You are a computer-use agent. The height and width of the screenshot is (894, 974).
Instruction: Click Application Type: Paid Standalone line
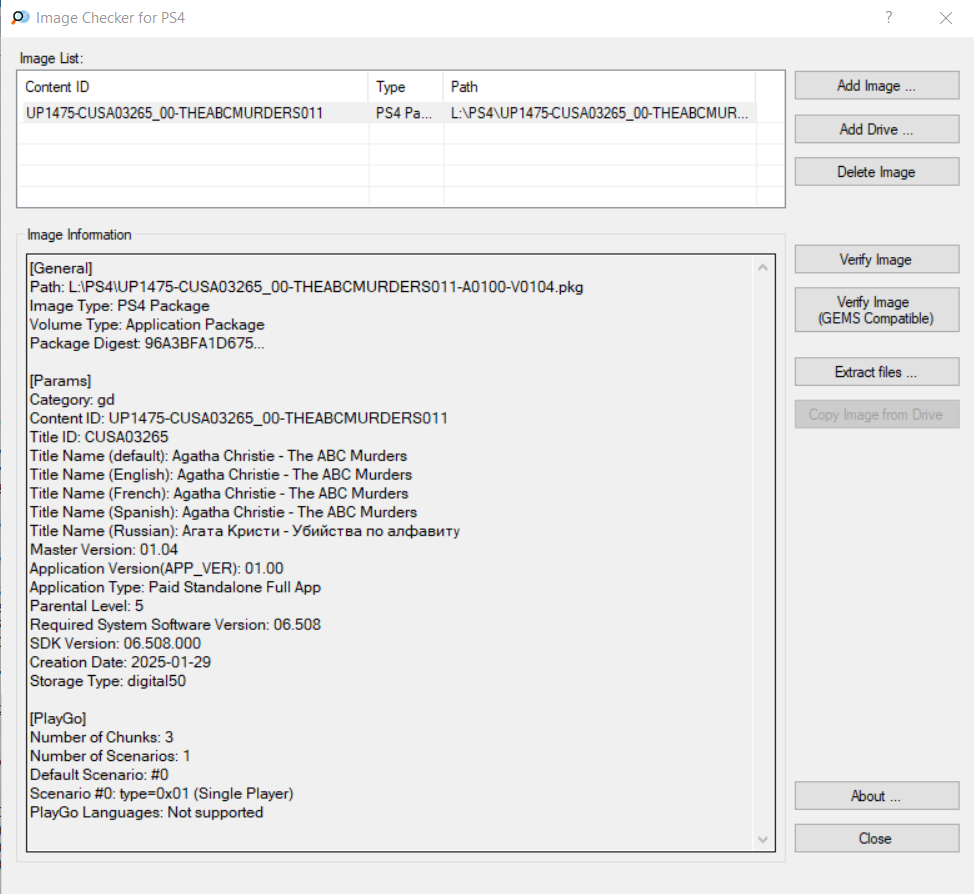(x=175, y=587)
